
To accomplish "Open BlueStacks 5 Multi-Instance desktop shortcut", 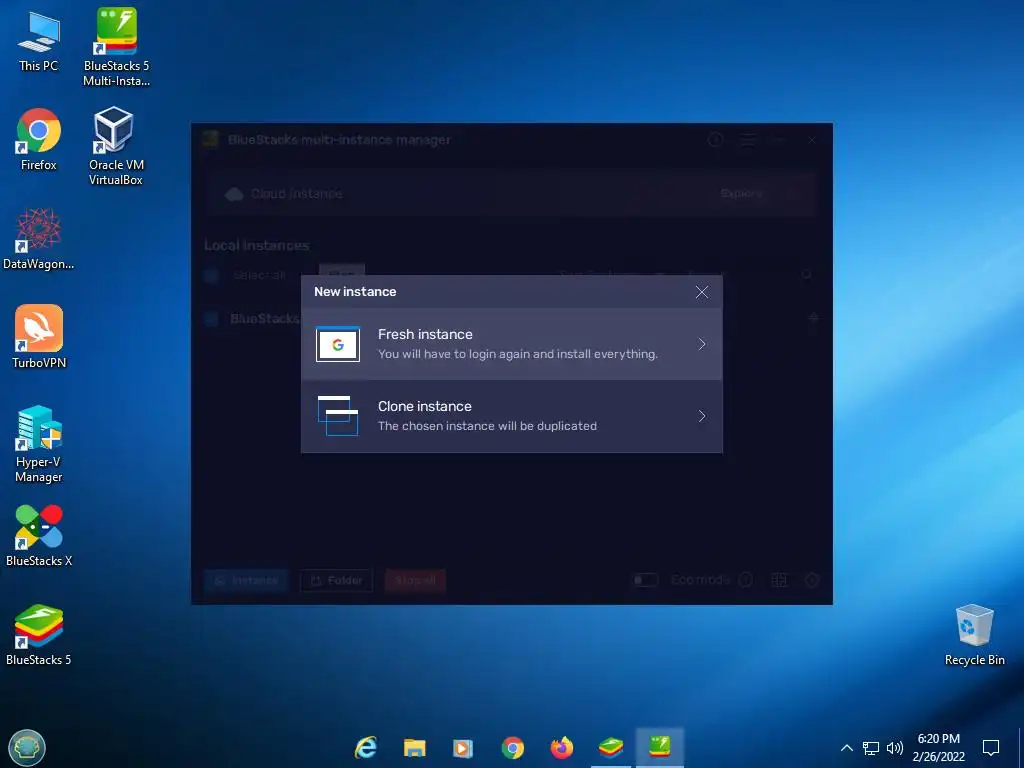I will (x=116, y=47).
